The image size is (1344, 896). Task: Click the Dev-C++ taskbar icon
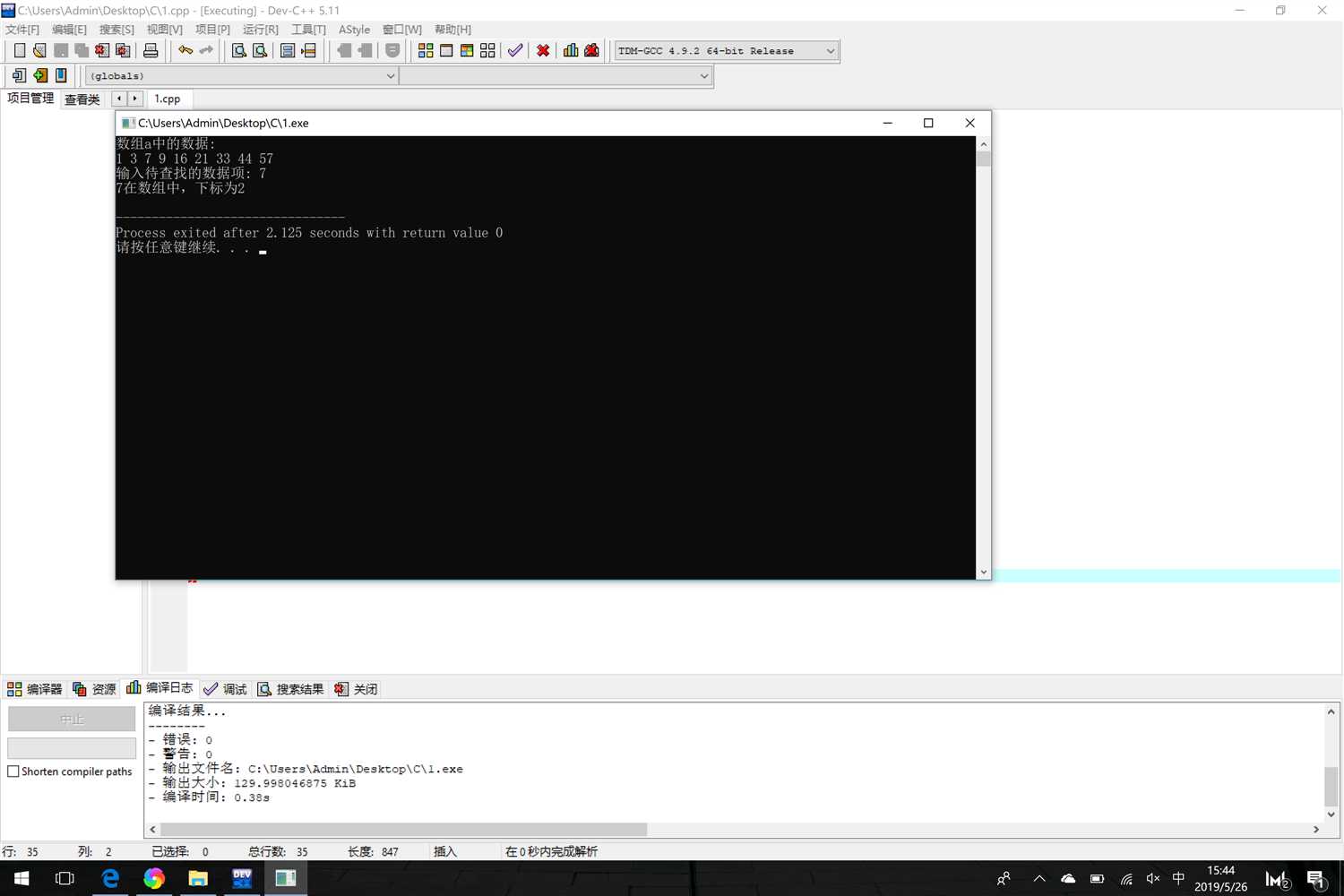242,878
